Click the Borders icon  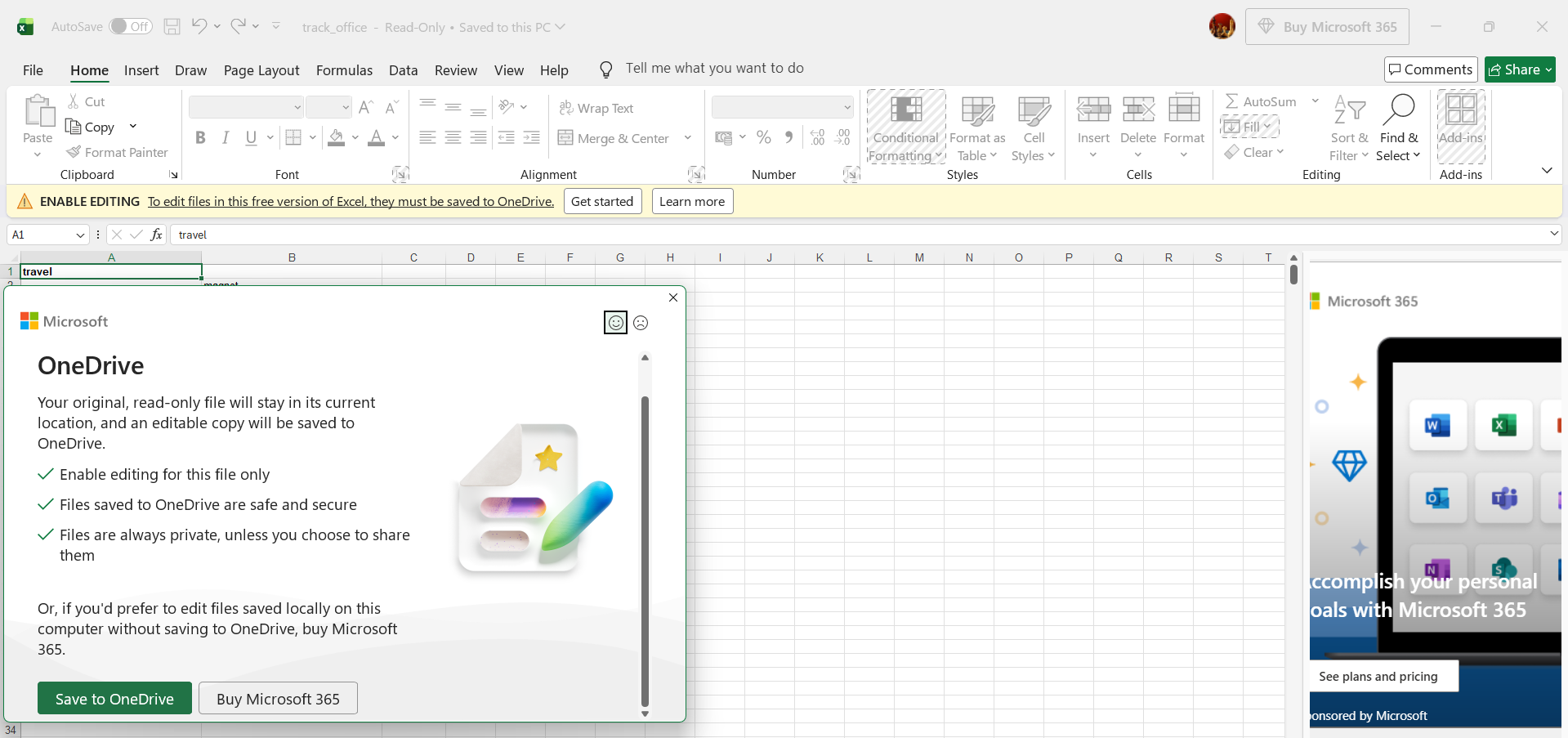tap(293, 137)
